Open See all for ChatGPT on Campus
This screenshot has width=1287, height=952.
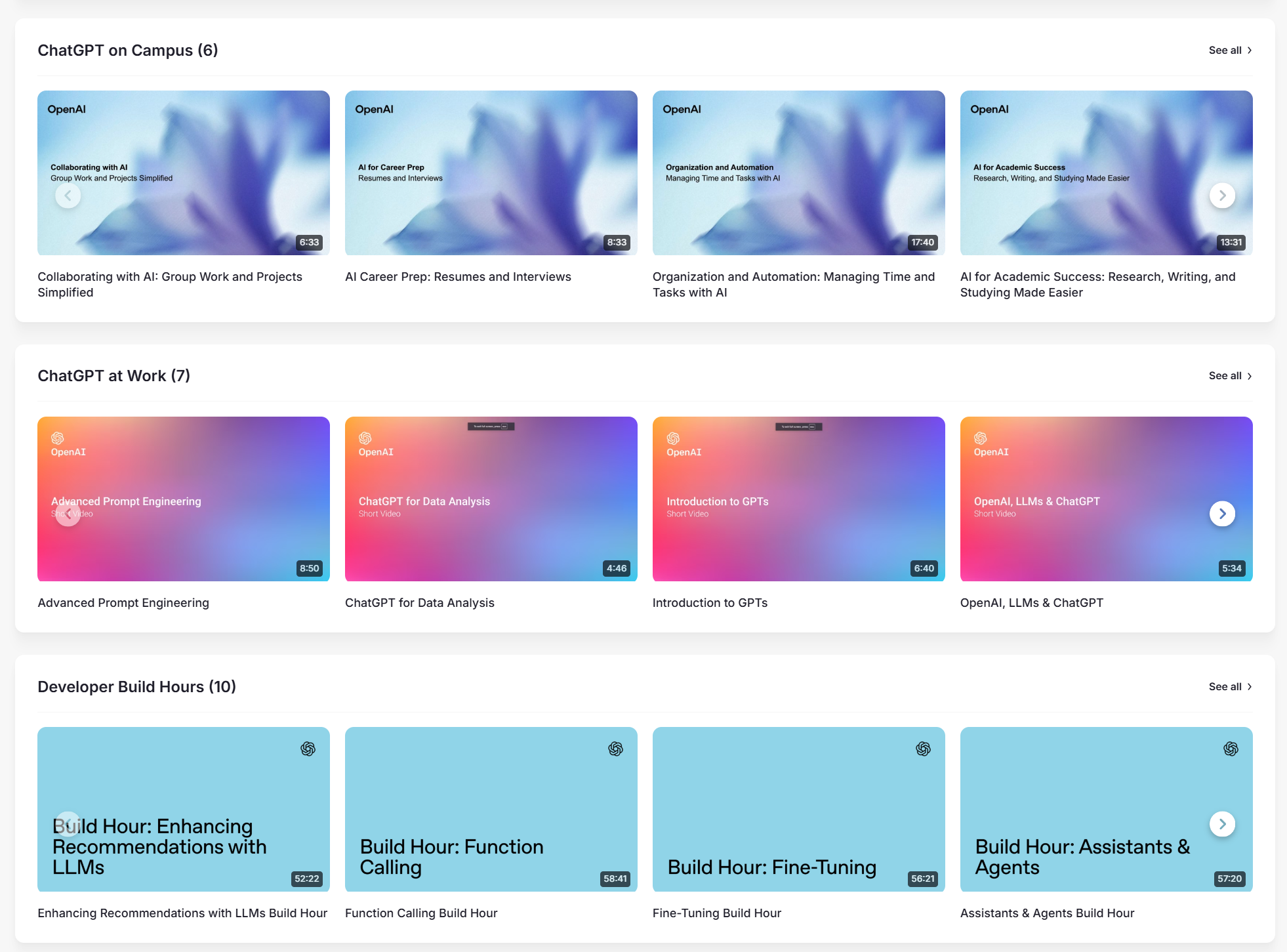pos(1230,51)
